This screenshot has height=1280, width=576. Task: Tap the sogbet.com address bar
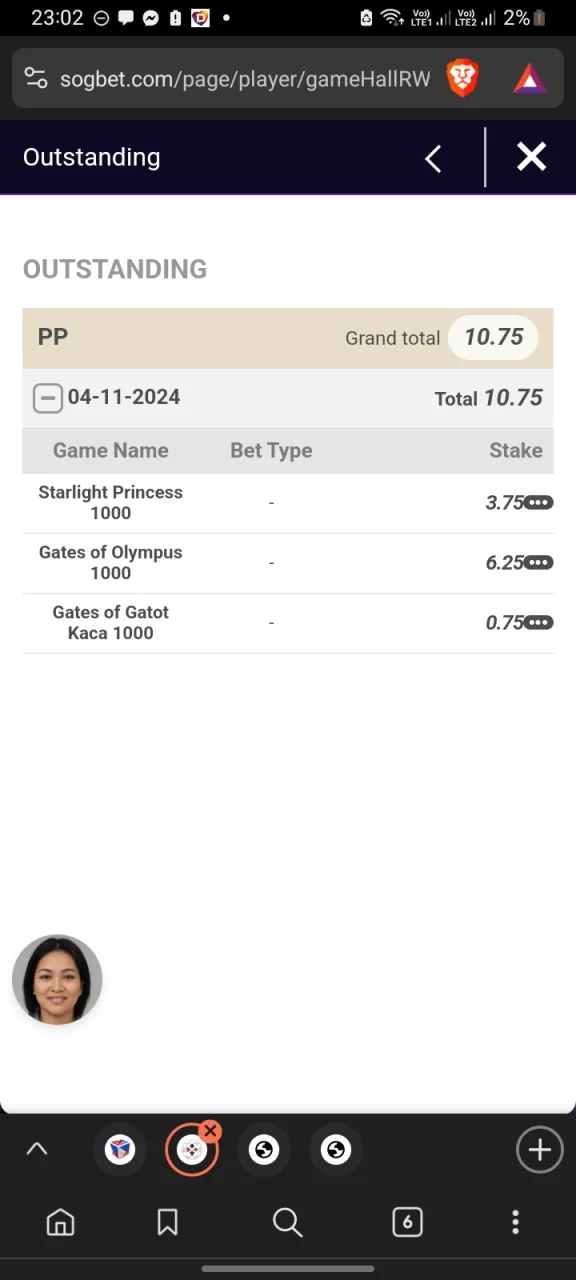coord(245,79)
